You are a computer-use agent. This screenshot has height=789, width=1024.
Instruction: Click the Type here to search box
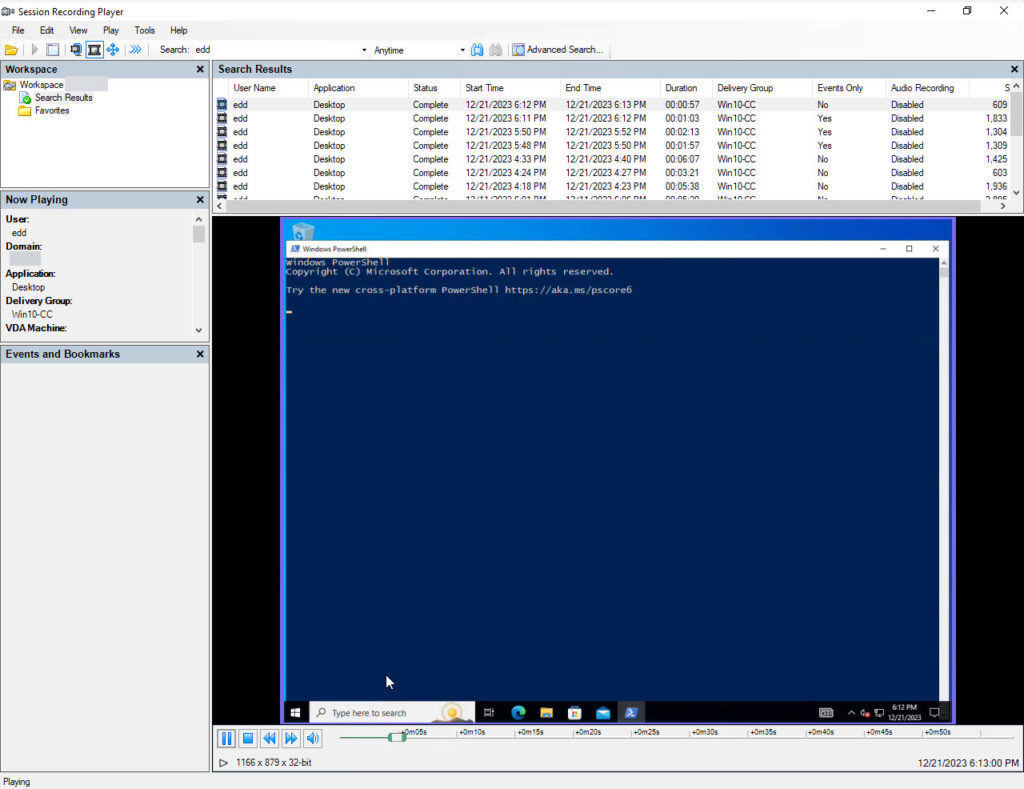point(391,713)
